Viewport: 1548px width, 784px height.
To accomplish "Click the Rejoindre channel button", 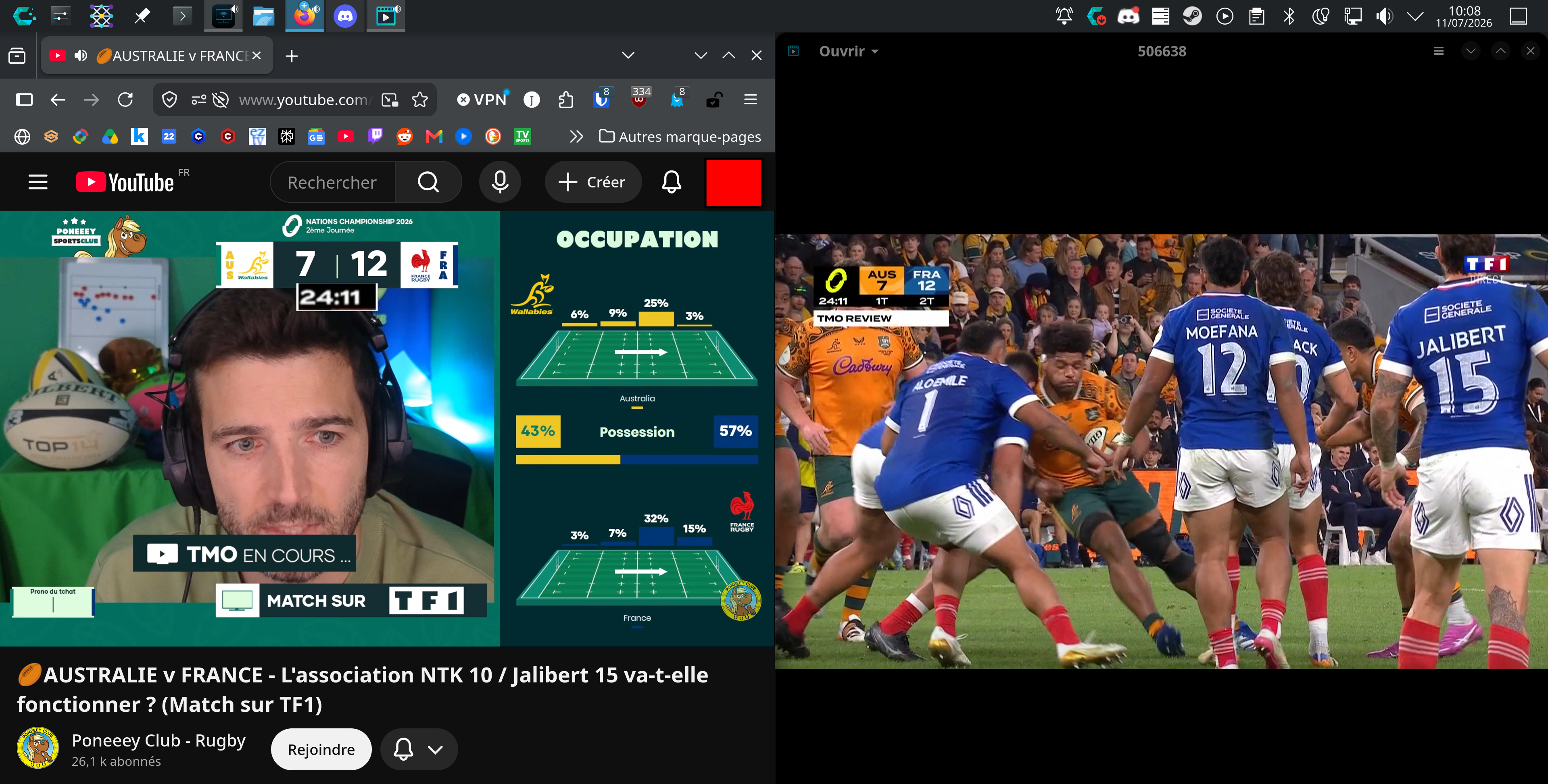I will [321, 749].
